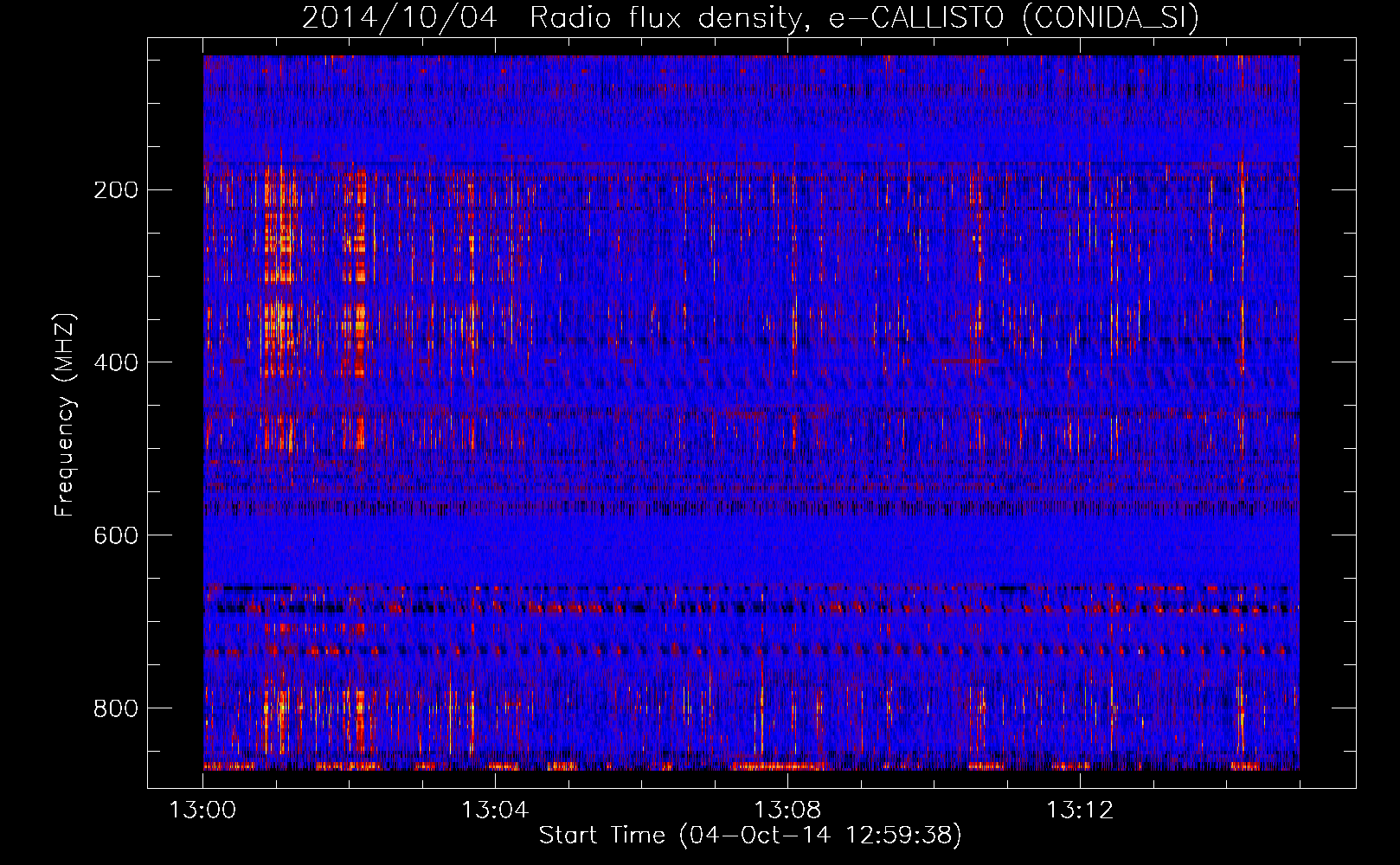Viewport: 1400px width, 865px height.
Task: Click the Frequency (MHZ) axis label
Action: click(x=64, y=415)
